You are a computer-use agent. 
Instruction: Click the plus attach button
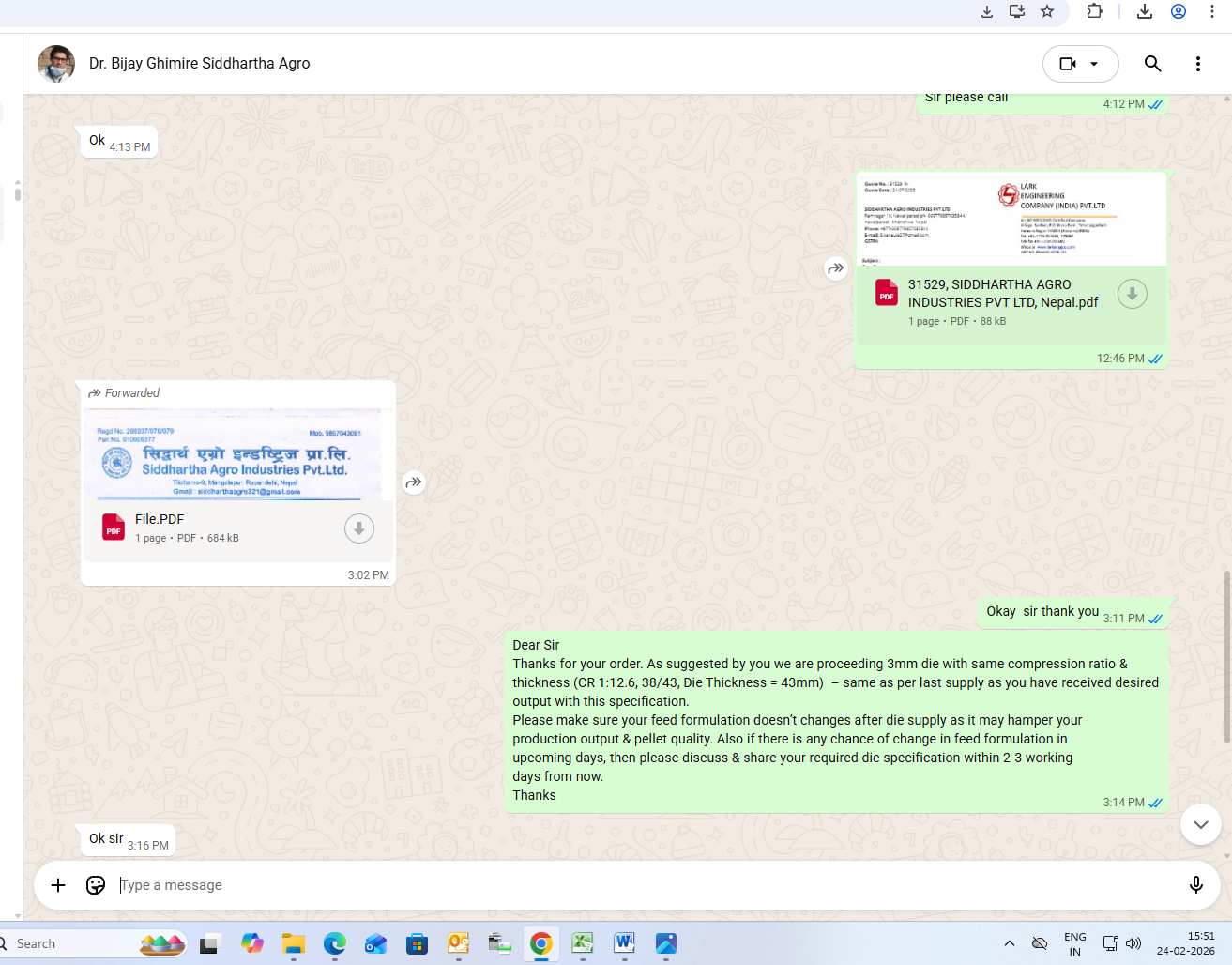tap(58, 885)
